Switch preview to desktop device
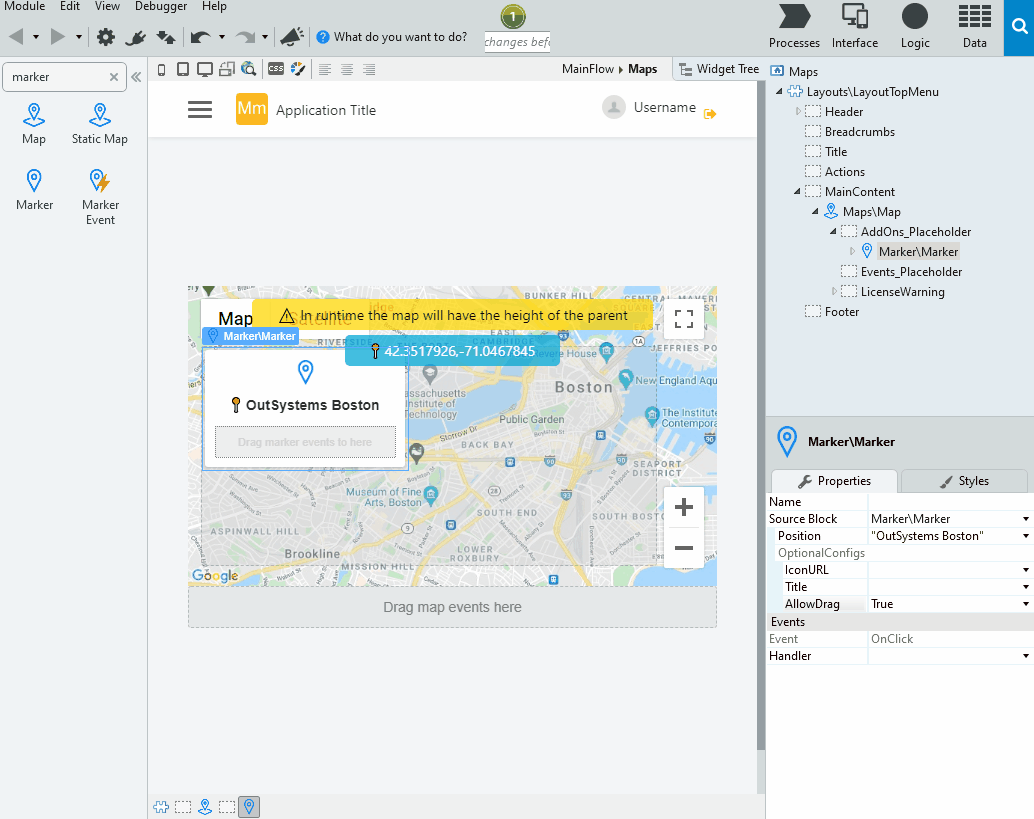Image resolution: width=1034 pixels, height=819 pixels. coord(205,69)
